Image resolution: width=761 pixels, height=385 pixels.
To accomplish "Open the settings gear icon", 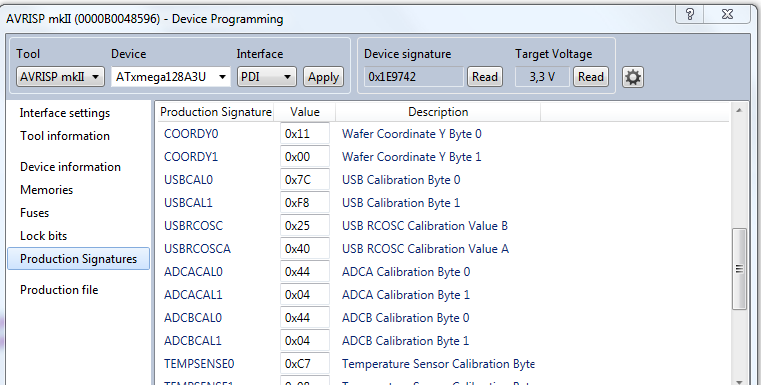I will pos(633,77).
